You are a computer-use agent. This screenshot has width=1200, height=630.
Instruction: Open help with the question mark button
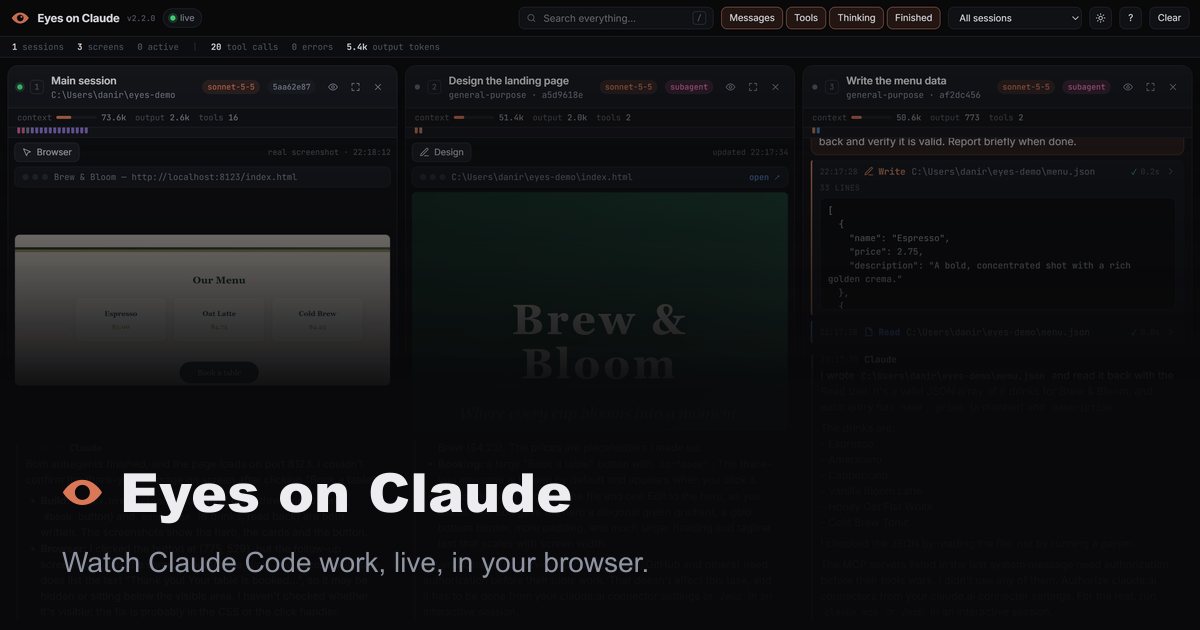(x=1131, y=18)
